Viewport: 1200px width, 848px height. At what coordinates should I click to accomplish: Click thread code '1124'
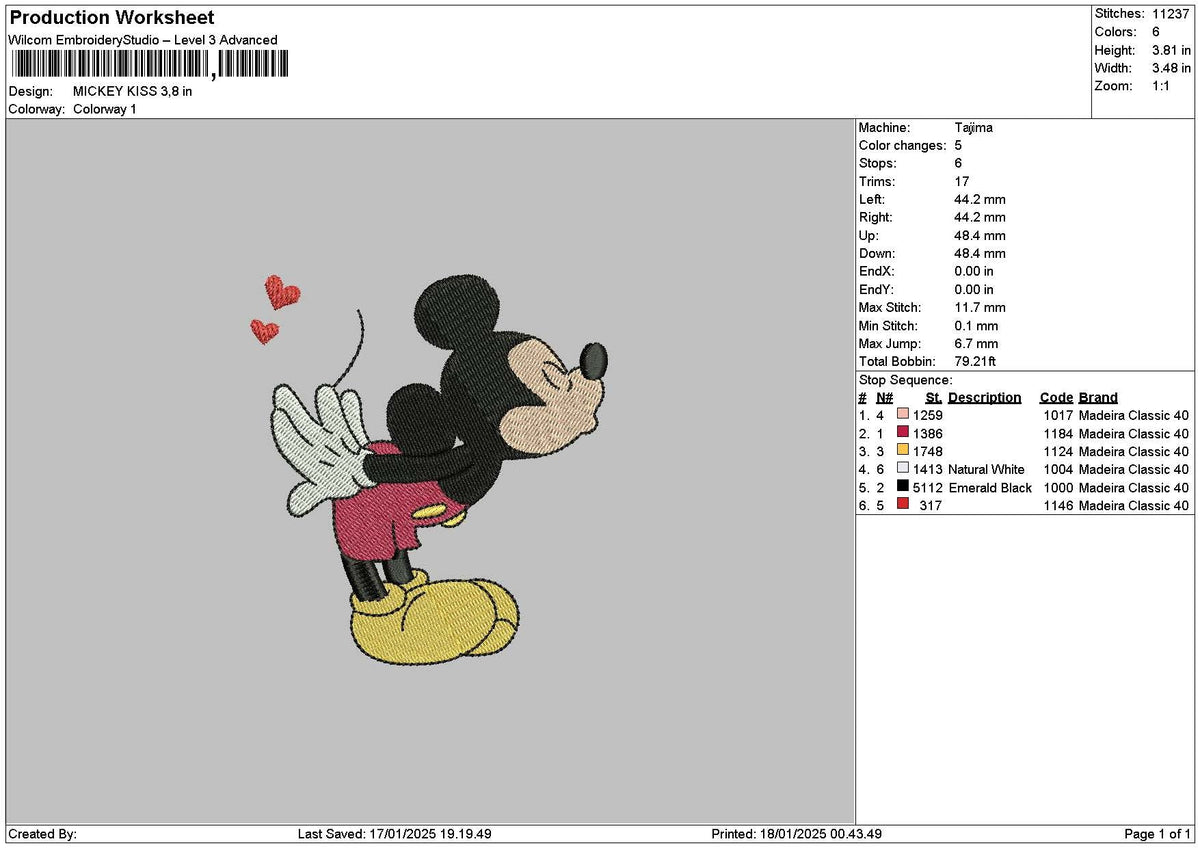coord(1058,451)
